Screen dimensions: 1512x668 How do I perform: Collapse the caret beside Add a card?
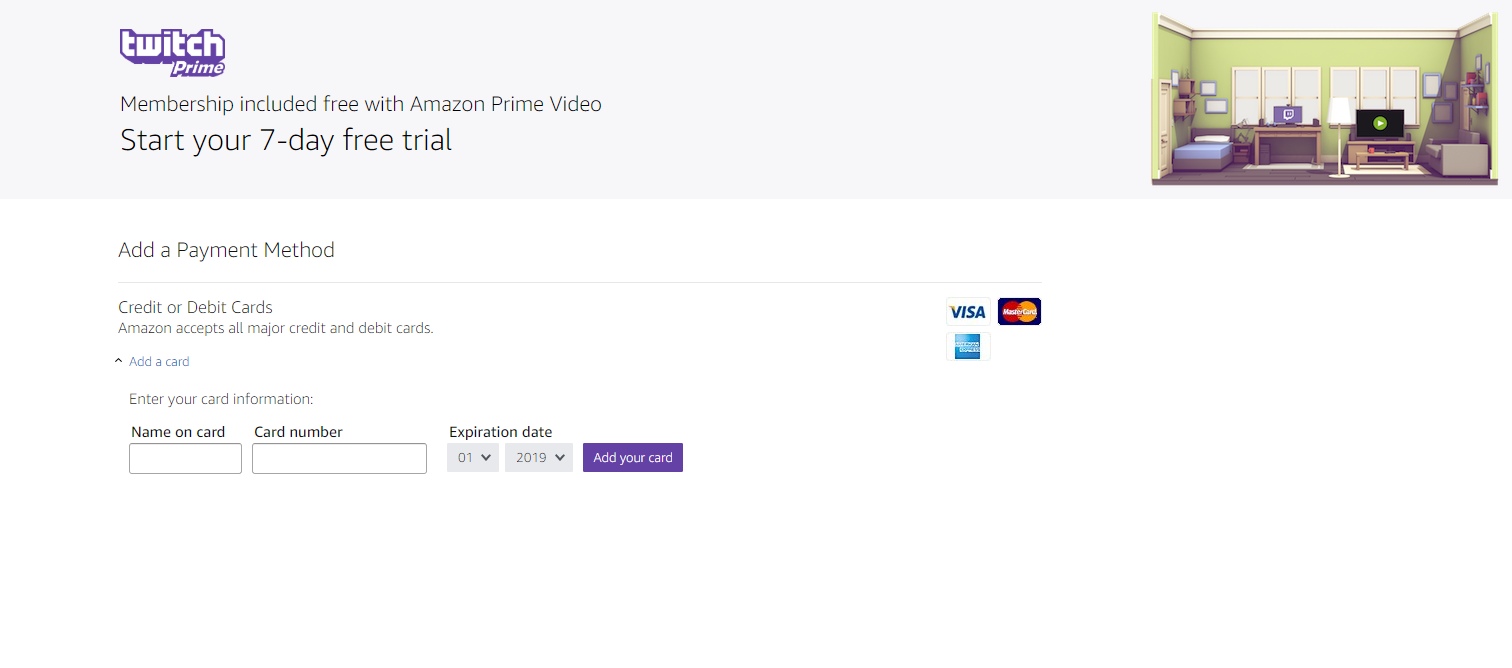pyautogui.click(x=119, y=361)
